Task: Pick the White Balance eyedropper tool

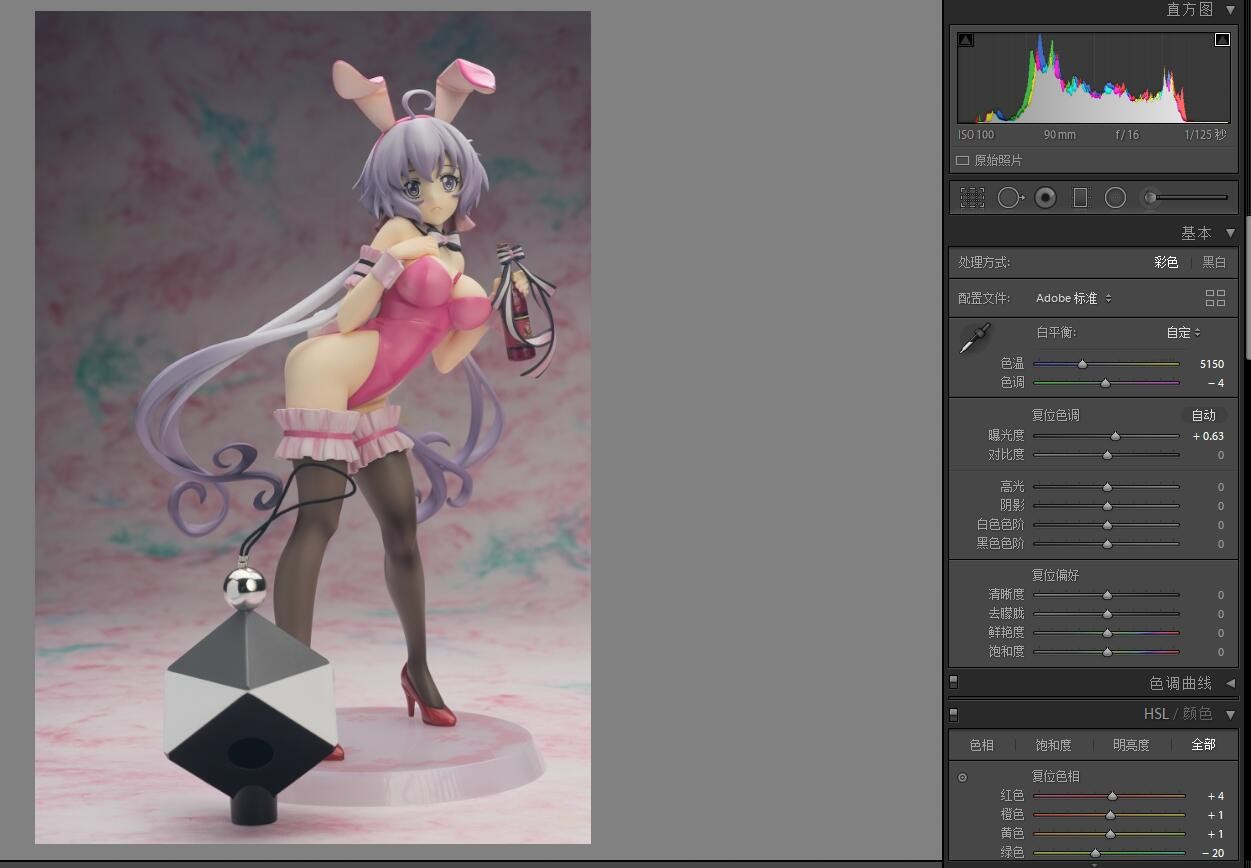Action: click(974, 339)
